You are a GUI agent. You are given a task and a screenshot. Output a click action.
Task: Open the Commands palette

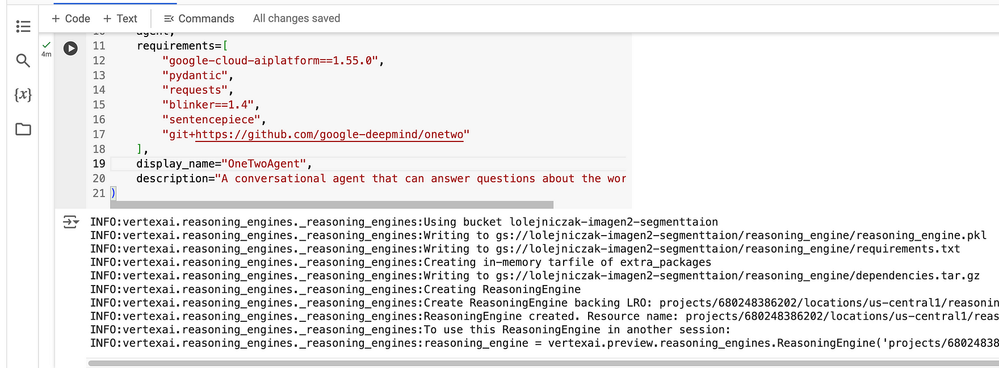pos(199,18)
